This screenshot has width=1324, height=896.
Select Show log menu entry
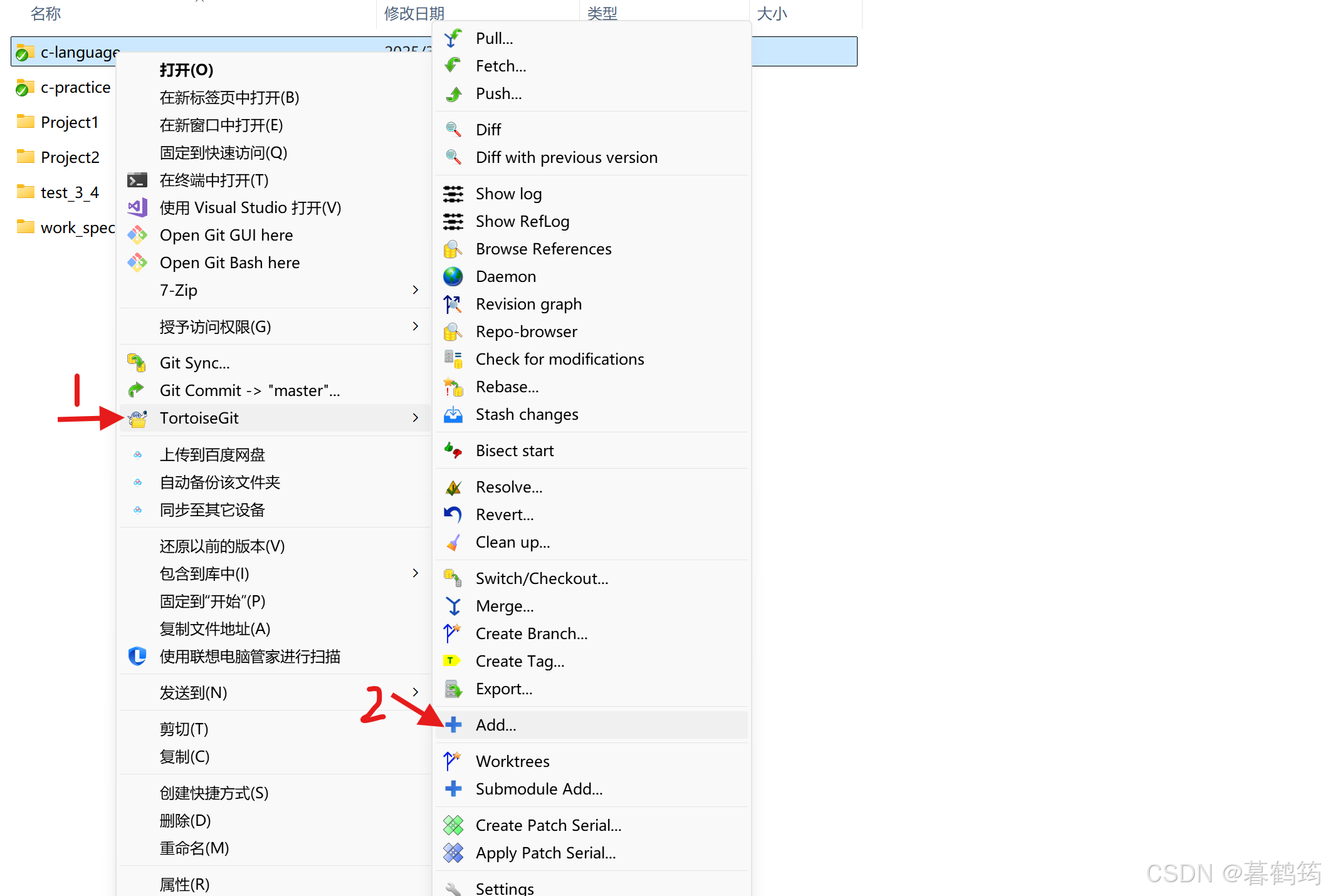(508, 194)
